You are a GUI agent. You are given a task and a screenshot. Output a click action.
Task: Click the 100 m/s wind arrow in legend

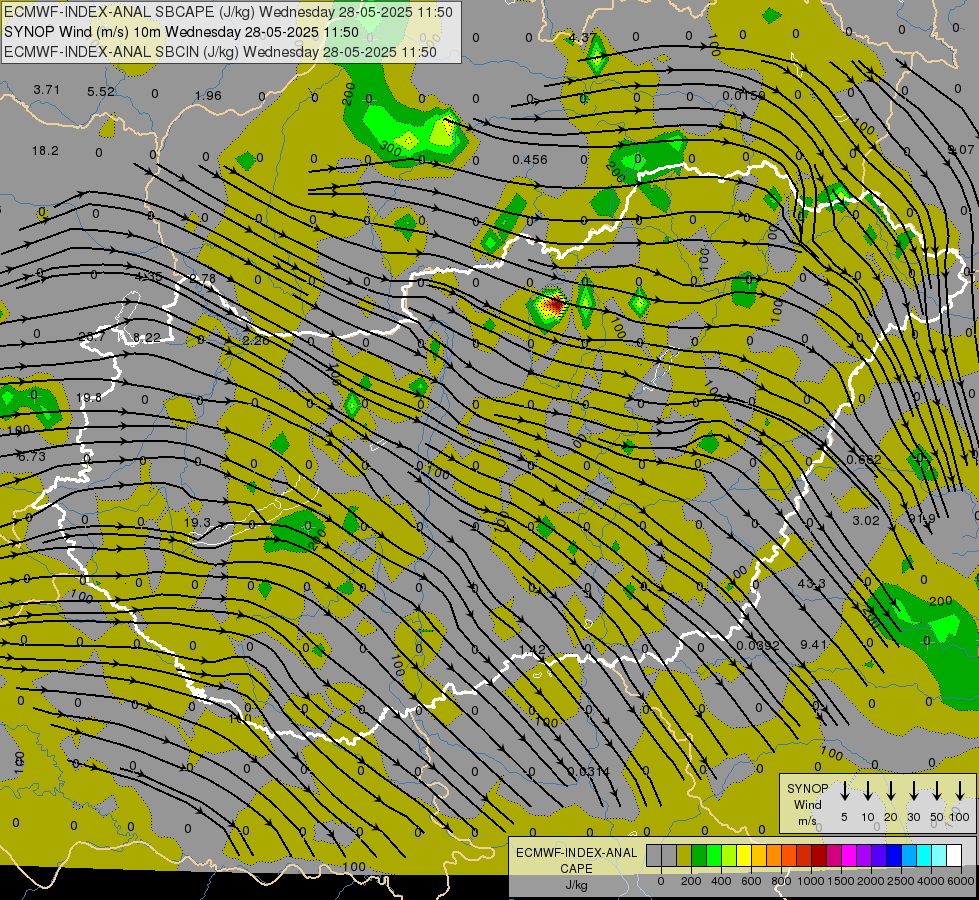[960, 790]
